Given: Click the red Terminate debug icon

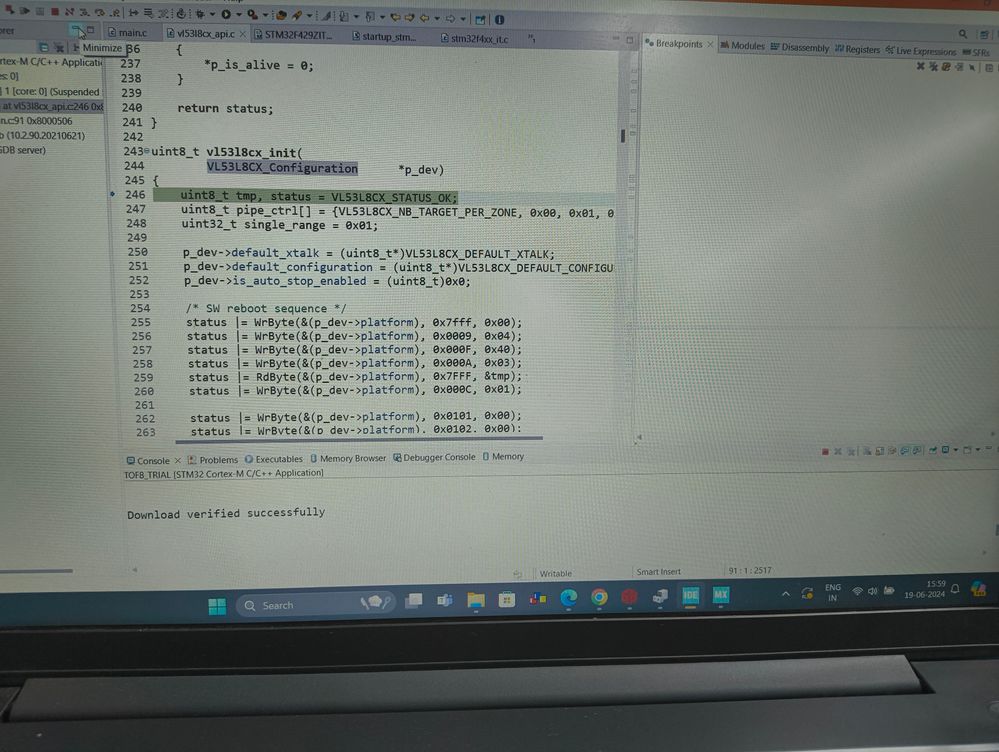Looking at the screenshot, I should [x=55, y=11].
